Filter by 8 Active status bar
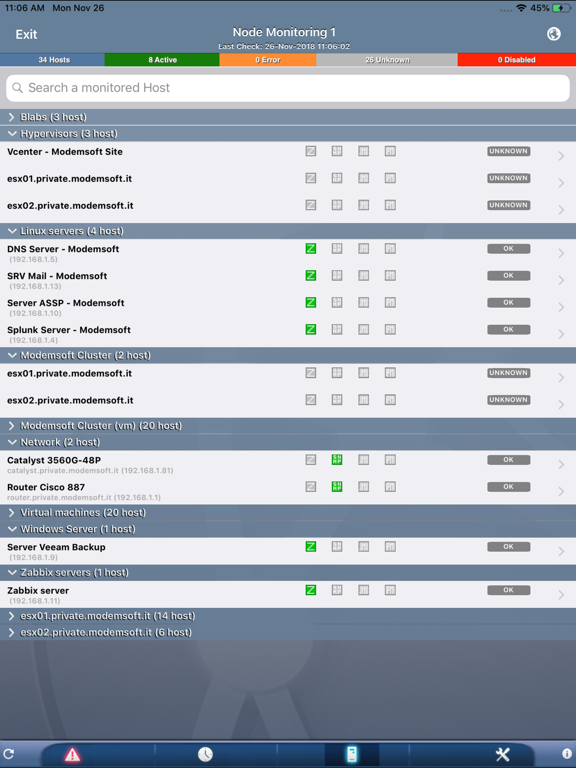The image size is (576, 768). pyautogui.click(x=162, y=60)
